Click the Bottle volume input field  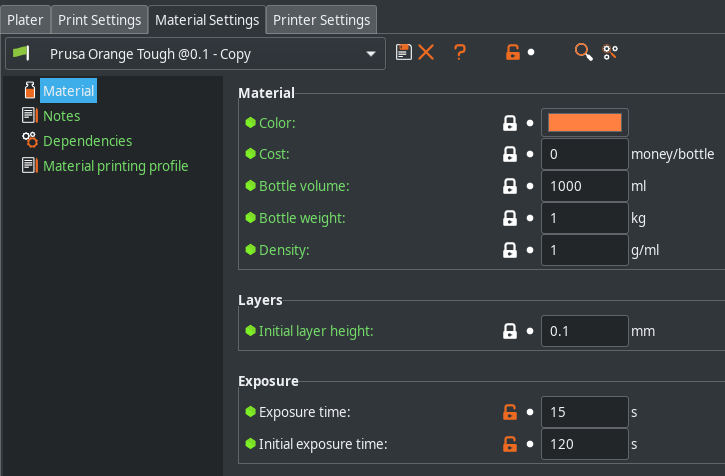[x=584, y=186]
